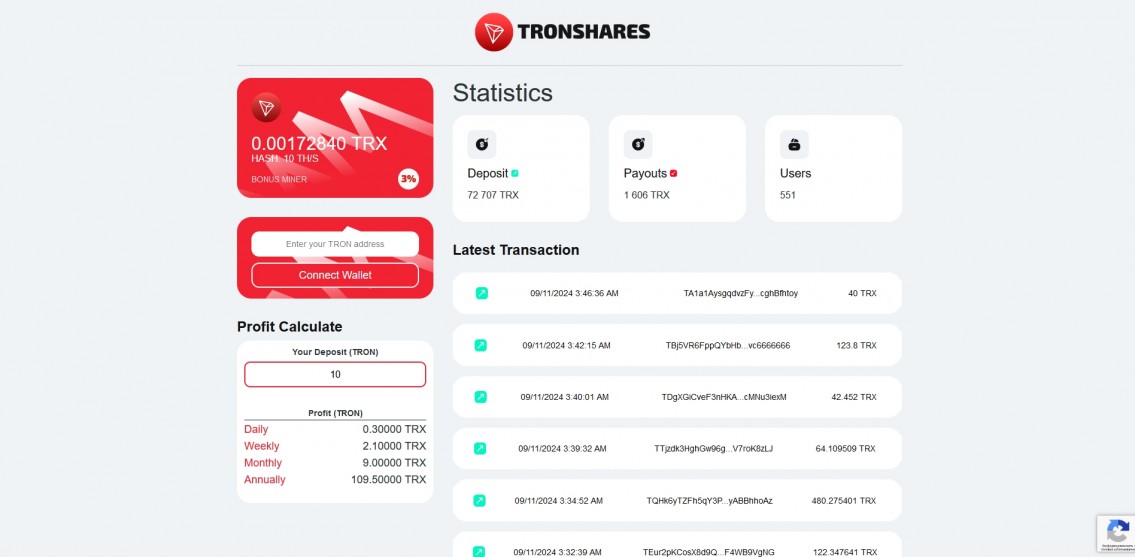Image resolution: width=1135 pixels, height=557 pixels.
Task: Click the Payouts money bag icon
Action: (638, 144)
